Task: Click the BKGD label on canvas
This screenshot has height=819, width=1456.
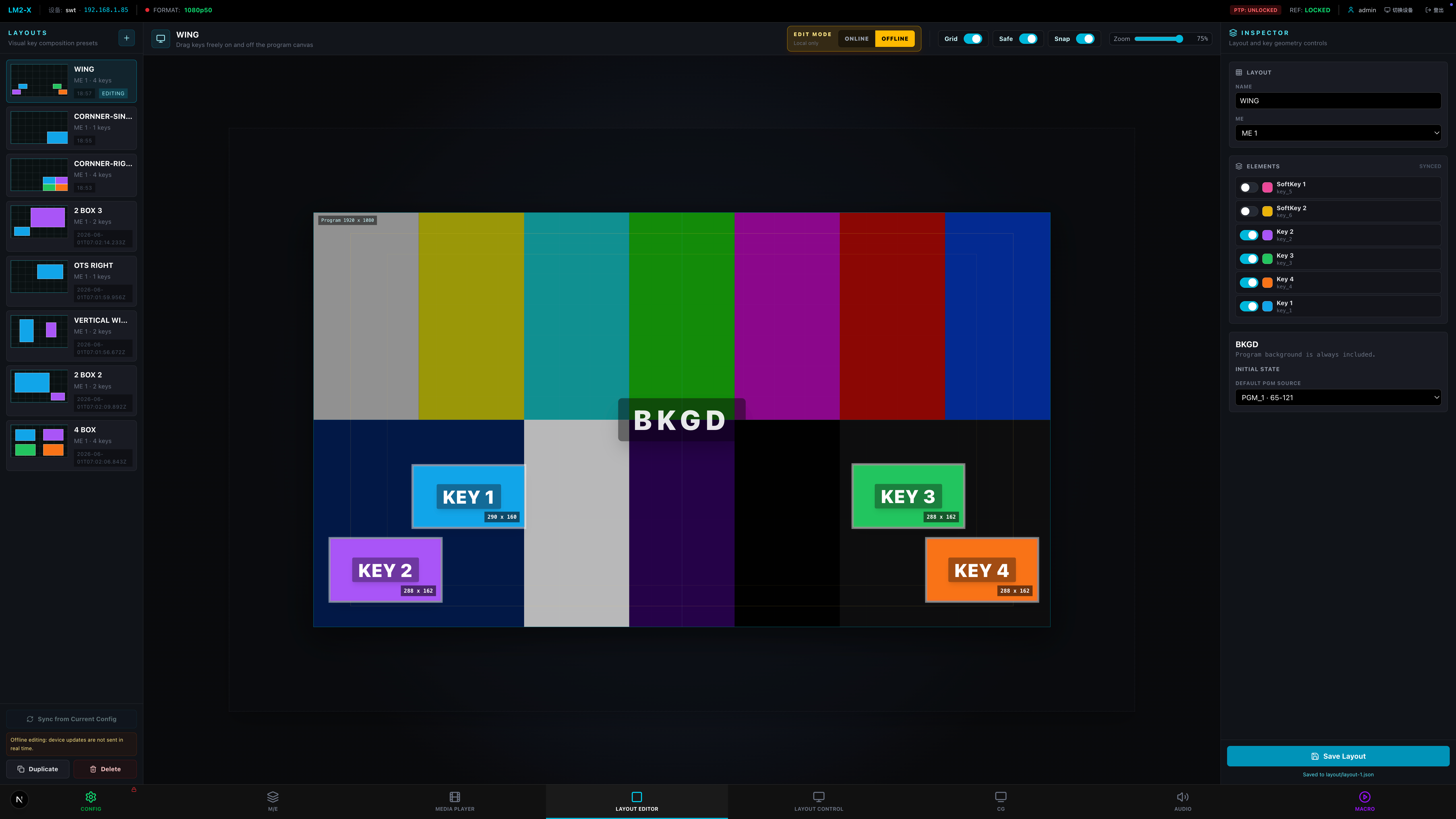Action: point(681,420)
